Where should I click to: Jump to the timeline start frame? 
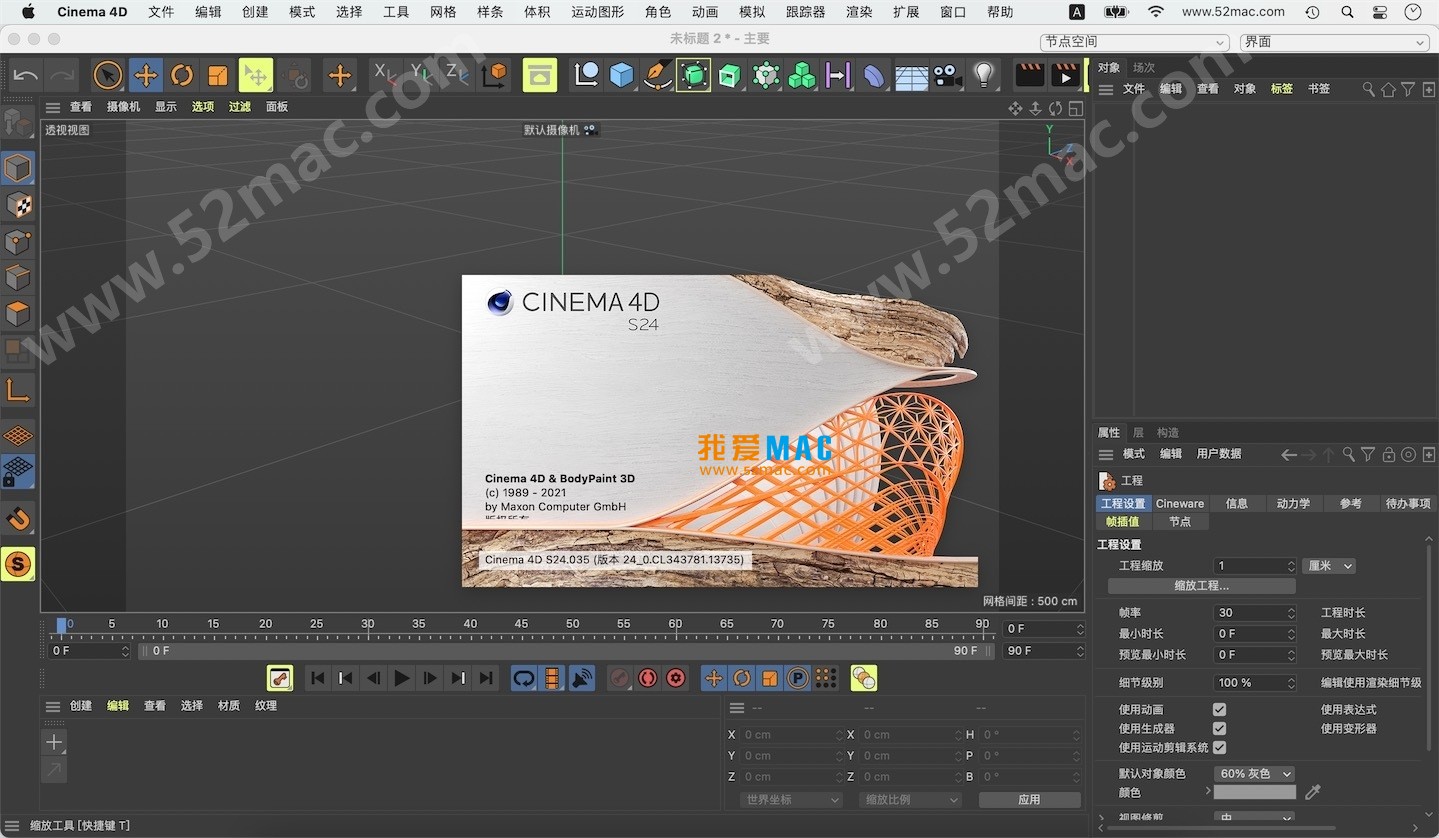tap(318, 678)
